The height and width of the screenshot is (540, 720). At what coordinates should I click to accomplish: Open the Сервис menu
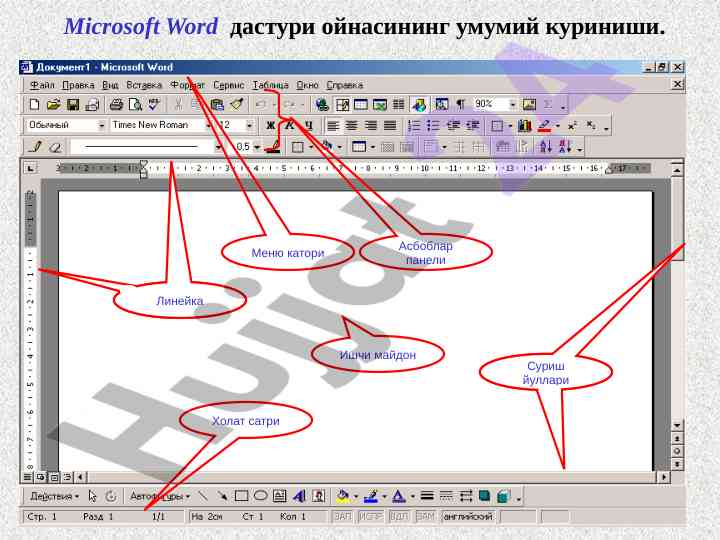[229, 85]
